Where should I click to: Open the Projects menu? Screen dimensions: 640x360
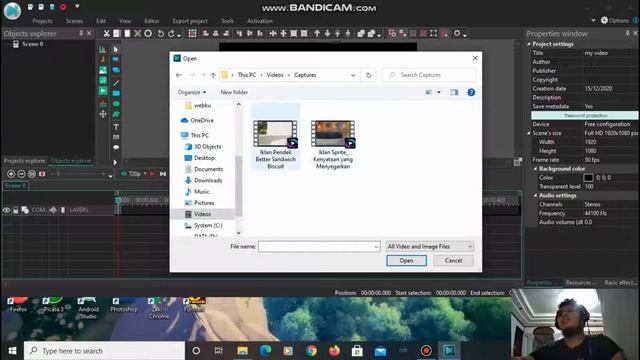point(42,21)
